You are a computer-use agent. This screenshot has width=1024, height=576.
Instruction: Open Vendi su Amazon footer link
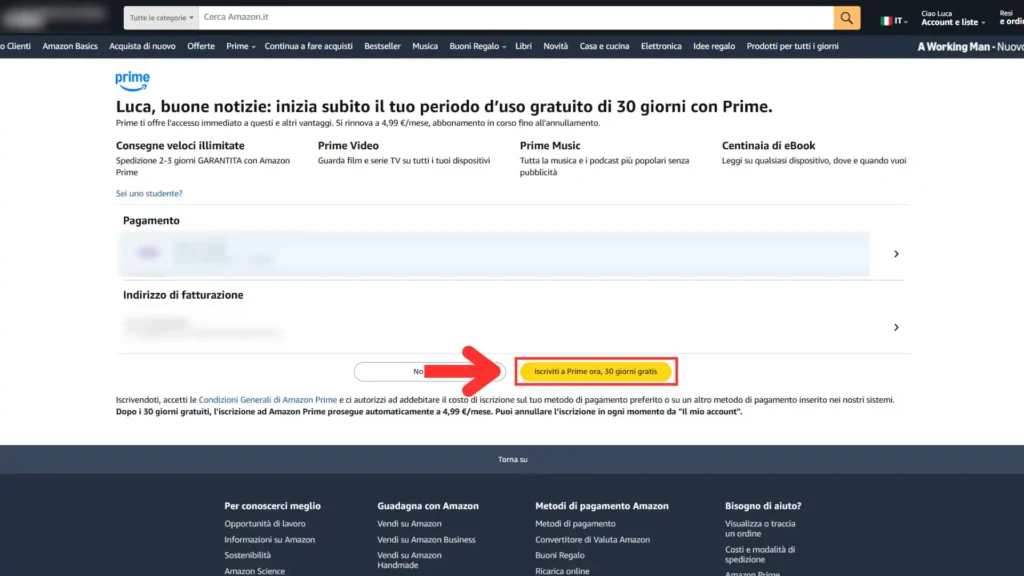(409, 524)
